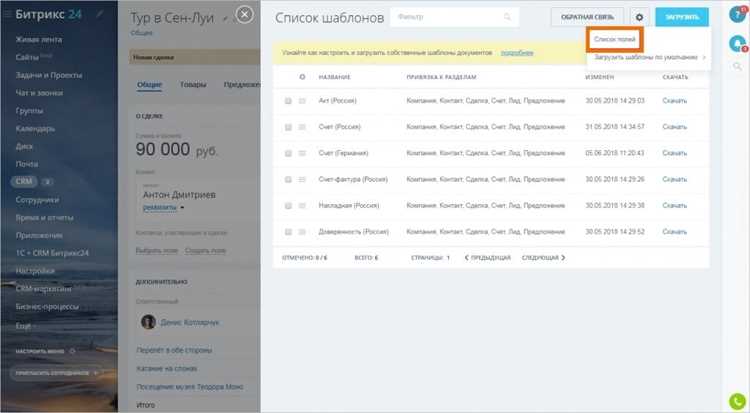
Task: Expand реквизиты dropdown under Антон Дмитриев
Action: tap(182, 208)
